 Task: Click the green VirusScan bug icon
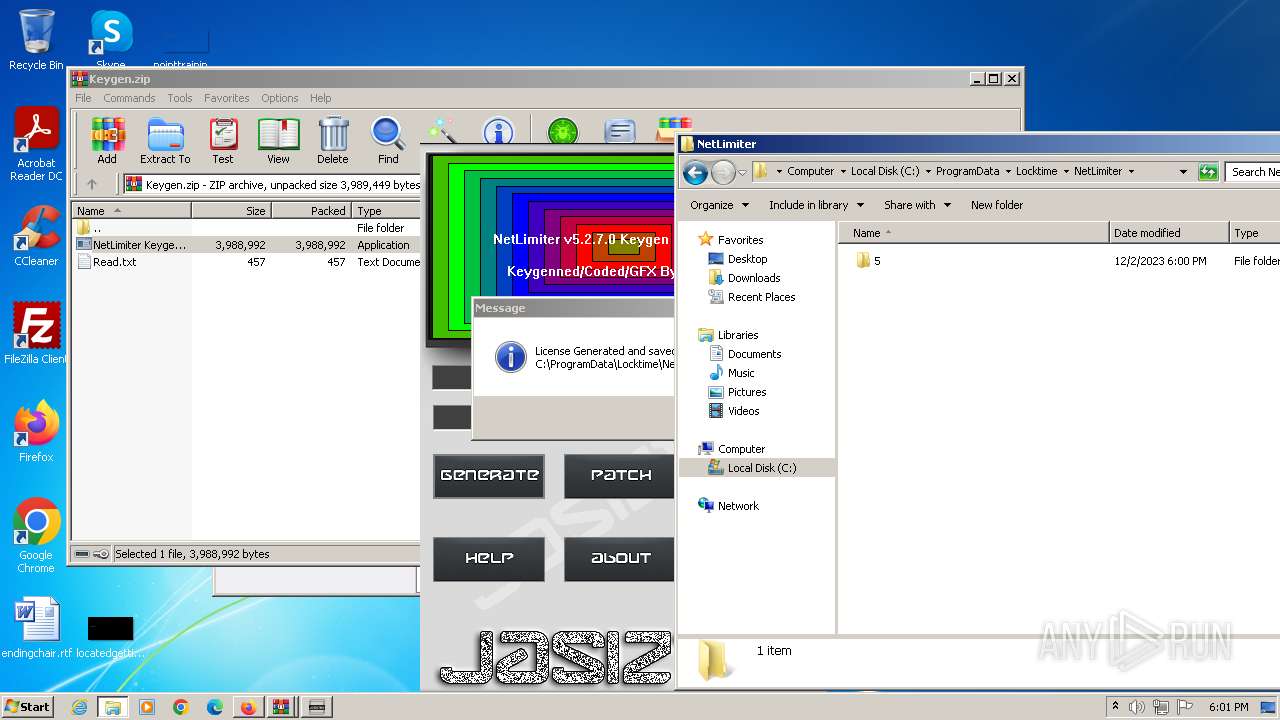pyautogui.click(x=563, y=131)
